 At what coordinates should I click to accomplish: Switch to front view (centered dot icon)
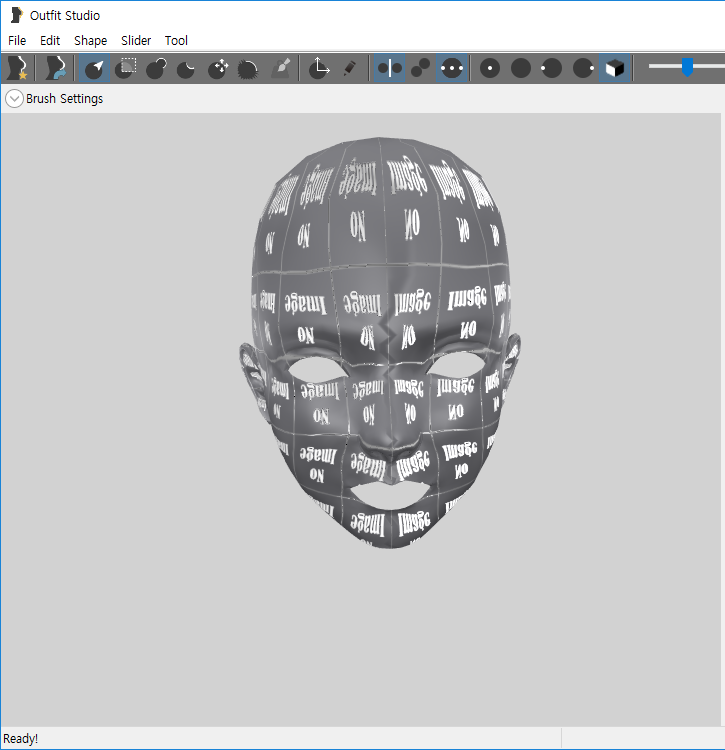tap(490, 68)
